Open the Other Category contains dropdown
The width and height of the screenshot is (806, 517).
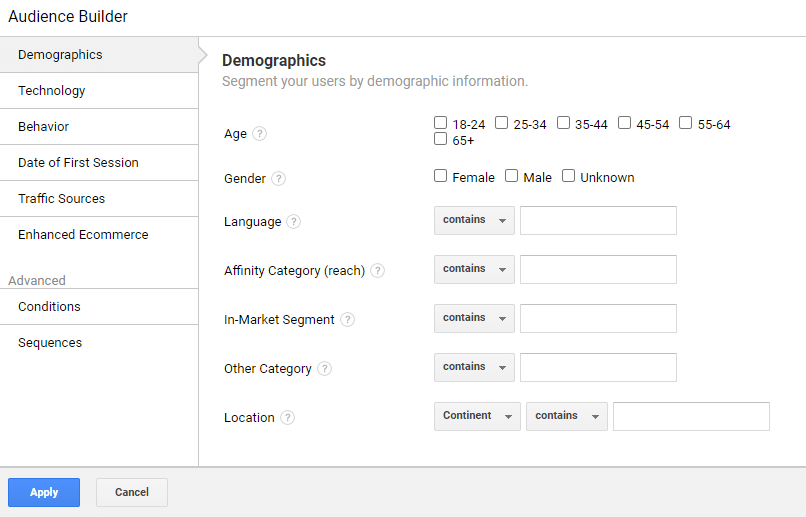(474, 367)
